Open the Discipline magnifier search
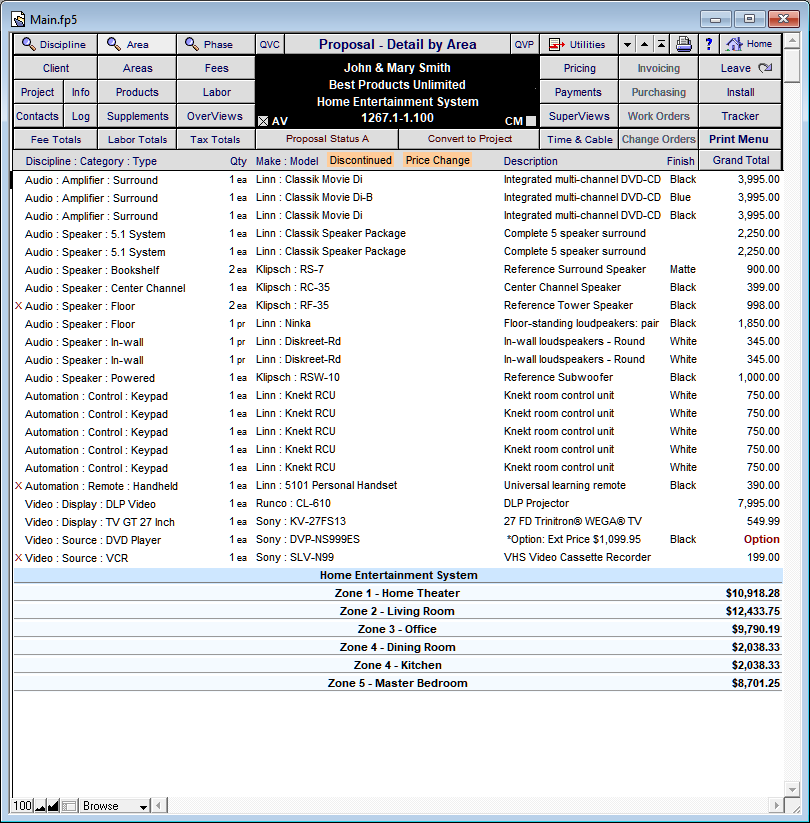Image resolution: width=810 pixels, height=823 pixels. tap(55, 45)
